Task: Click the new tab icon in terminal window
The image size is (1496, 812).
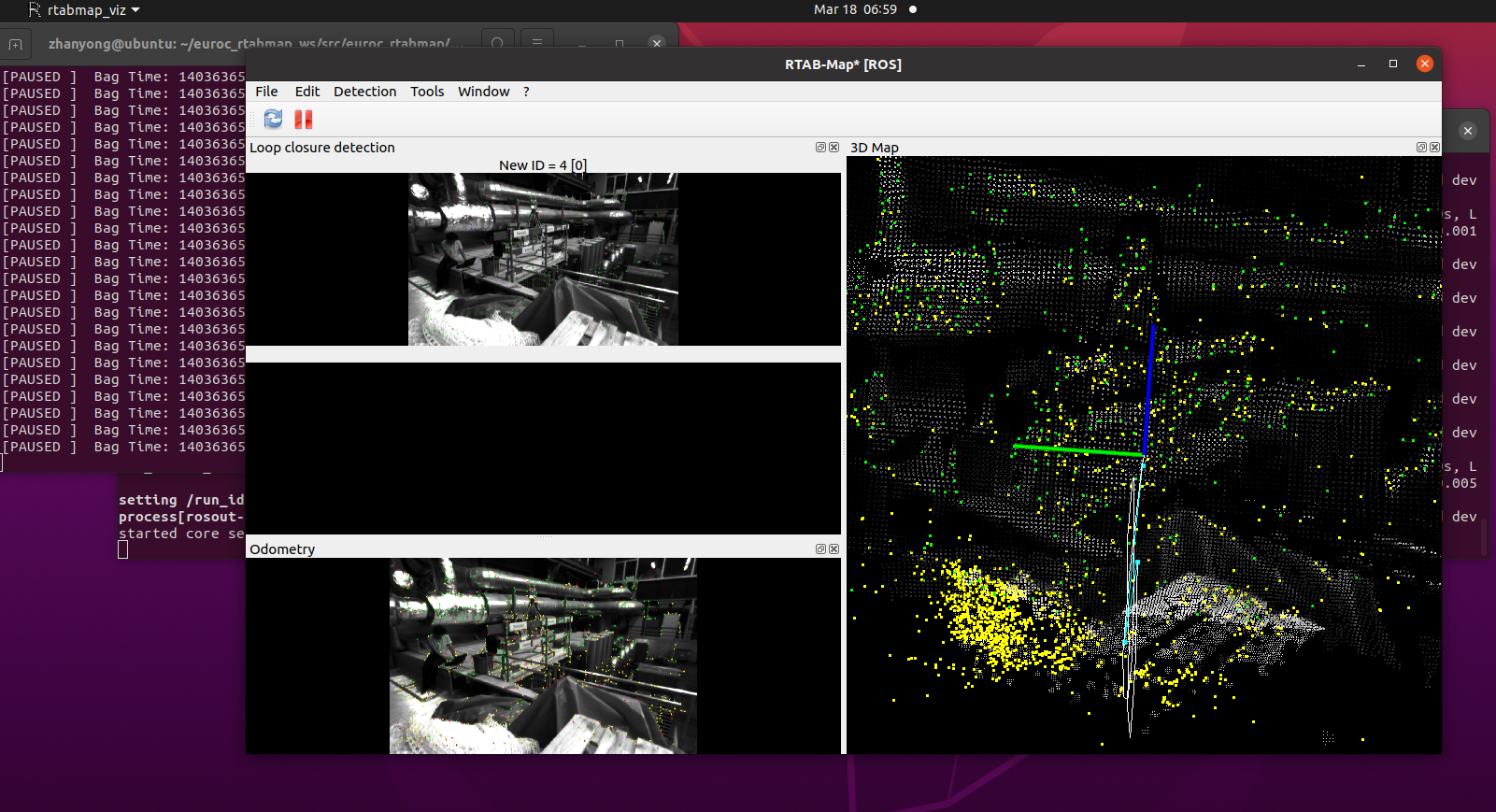Action: pyautogui.click(x=16, y=44)
